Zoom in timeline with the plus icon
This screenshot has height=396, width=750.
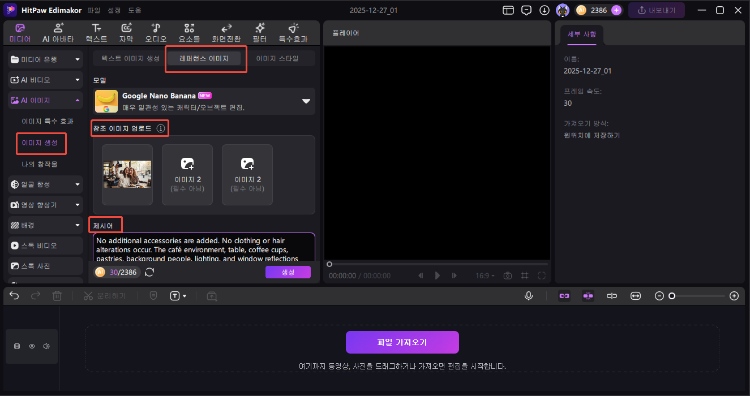tap(734, 296)
